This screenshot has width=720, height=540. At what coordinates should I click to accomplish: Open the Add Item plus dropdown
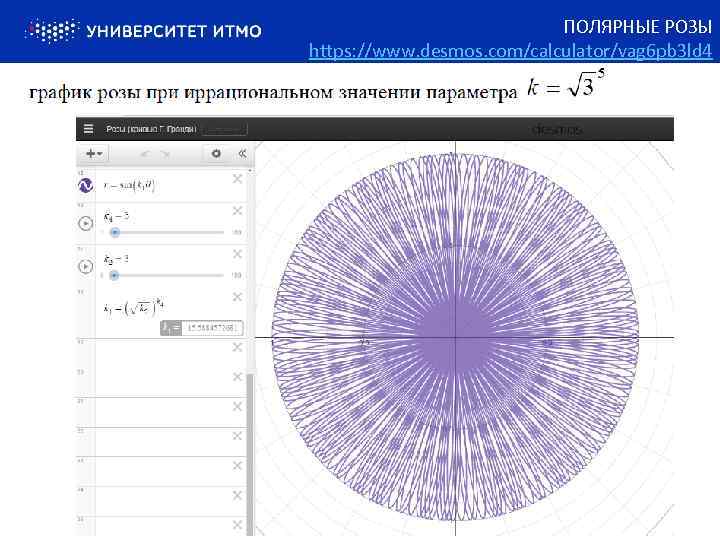94,153
